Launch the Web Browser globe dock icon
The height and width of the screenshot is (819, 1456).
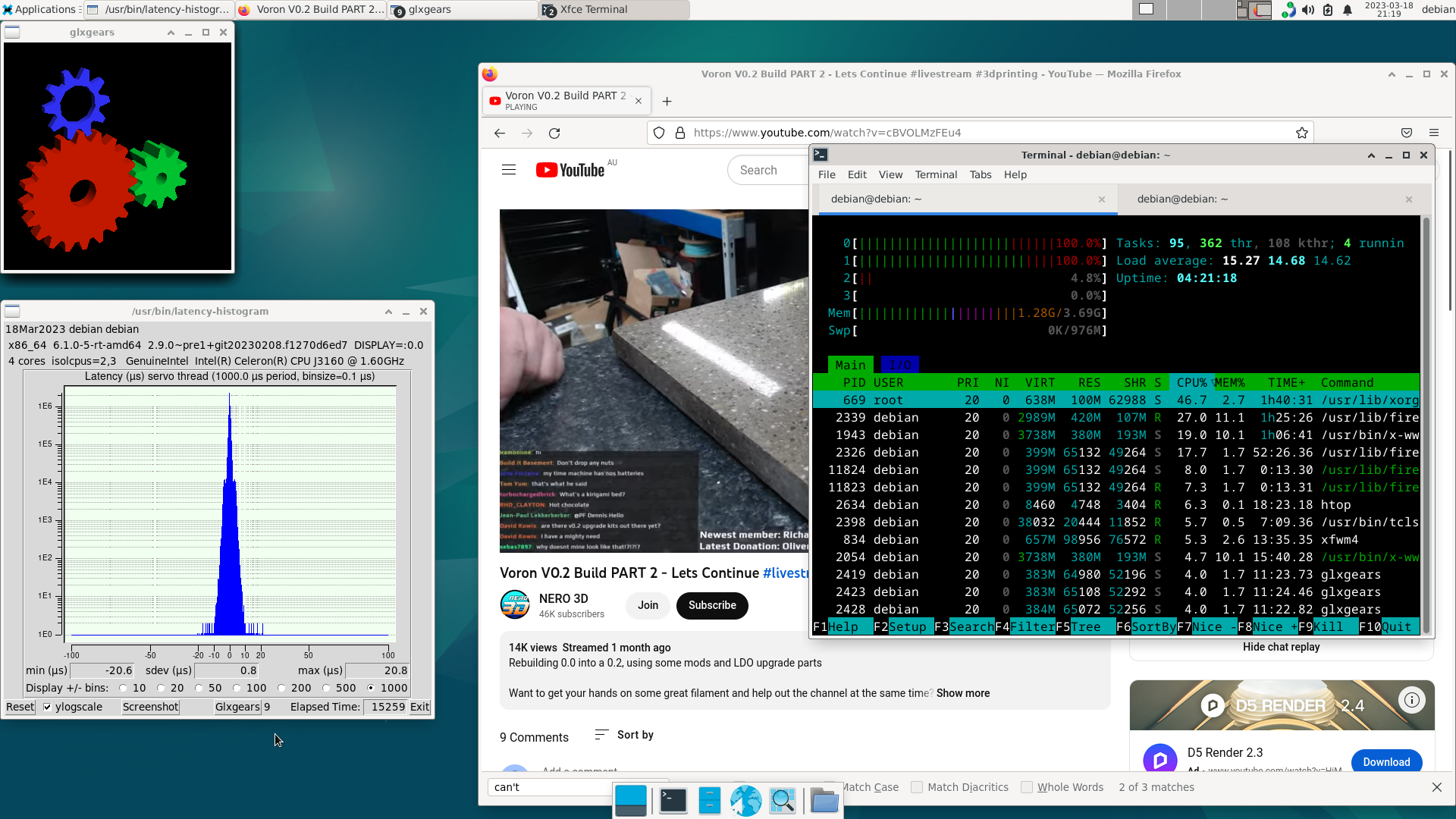[746, 801]
